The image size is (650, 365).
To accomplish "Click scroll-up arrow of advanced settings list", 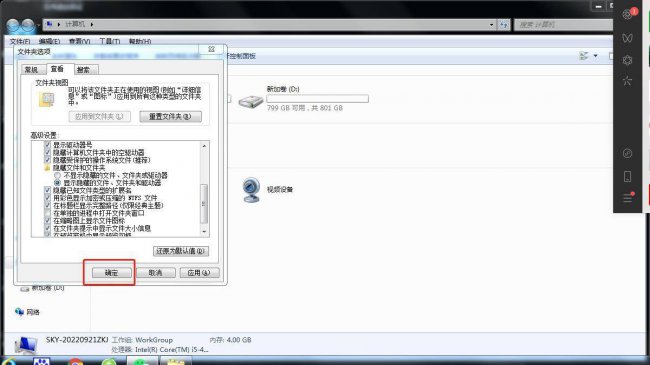I will point(204,146).
